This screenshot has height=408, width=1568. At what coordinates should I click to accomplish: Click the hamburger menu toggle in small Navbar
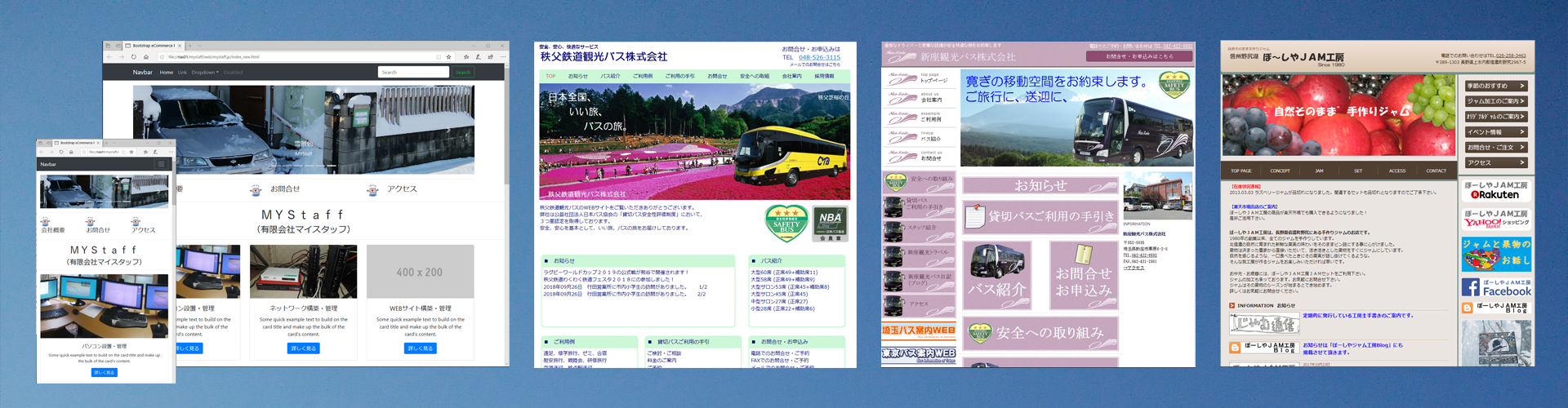pos(161,164)
